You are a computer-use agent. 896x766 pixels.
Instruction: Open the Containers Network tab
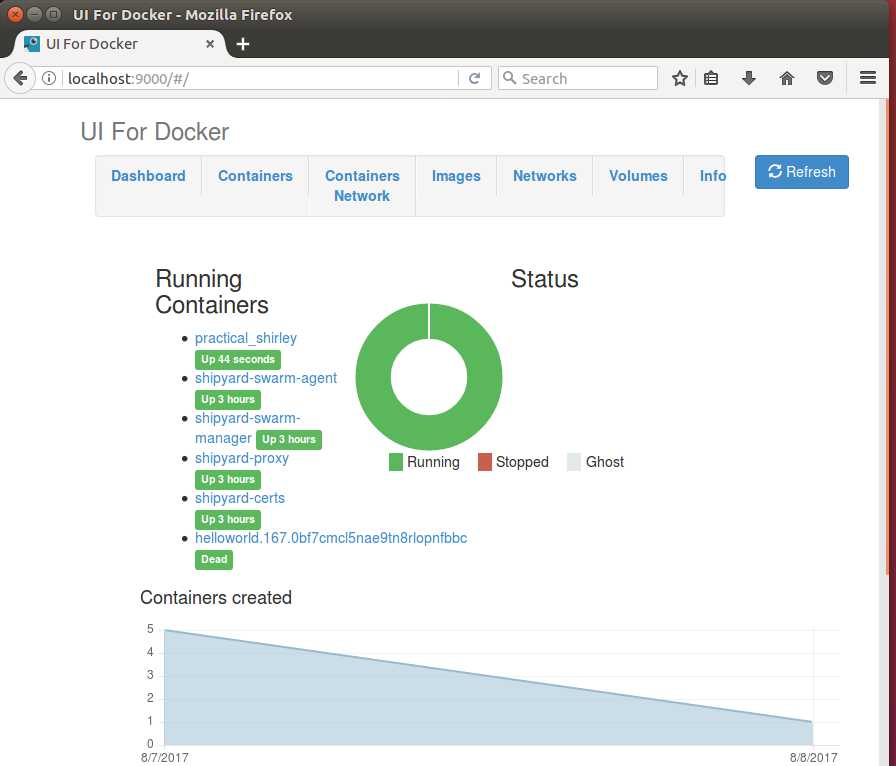point(362,186)
